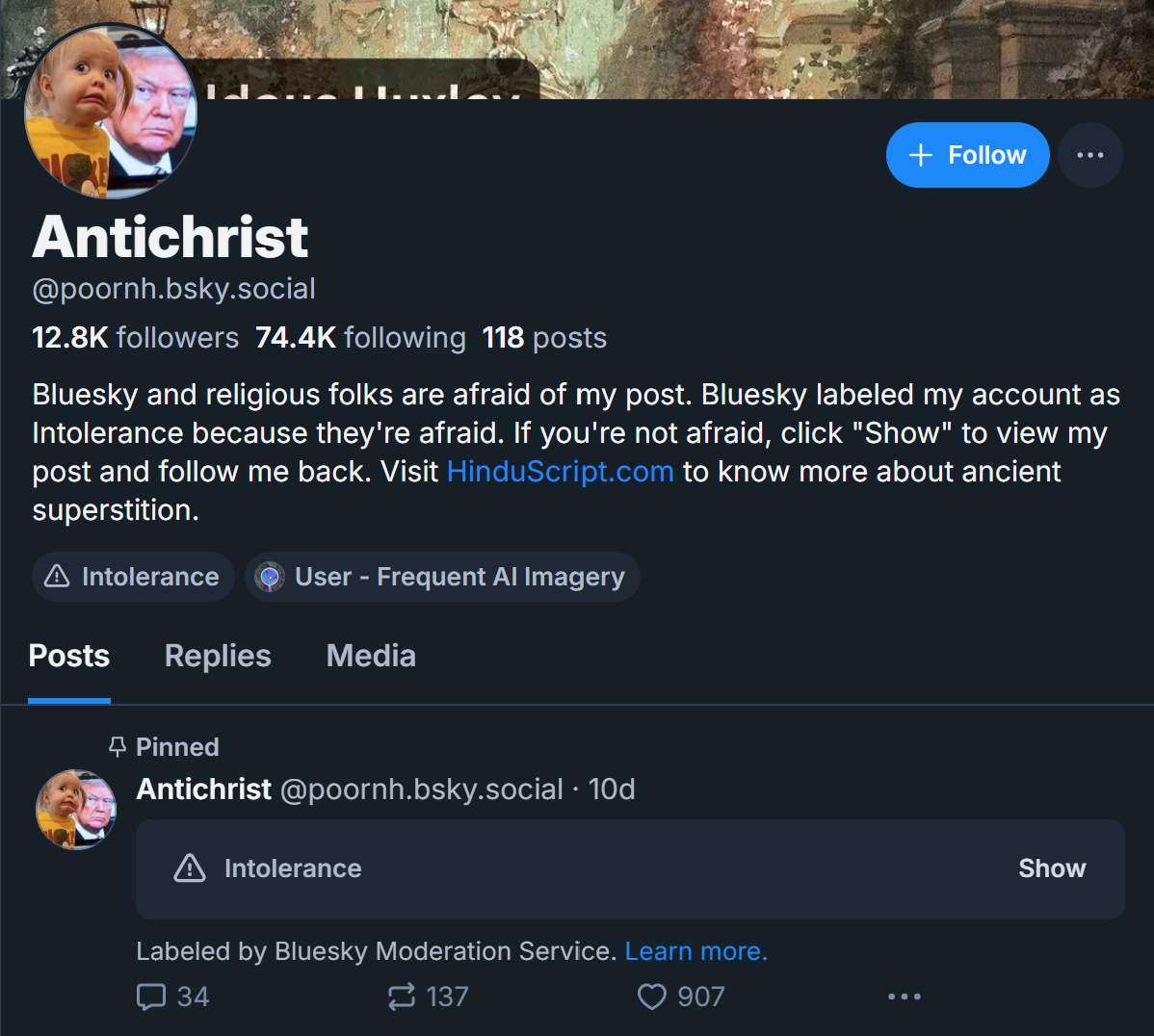View the 12.8K followers list
Image resolution: width=1154 pixels, height=1036 pixels.
pyautogui.click(x=135, y=338)
